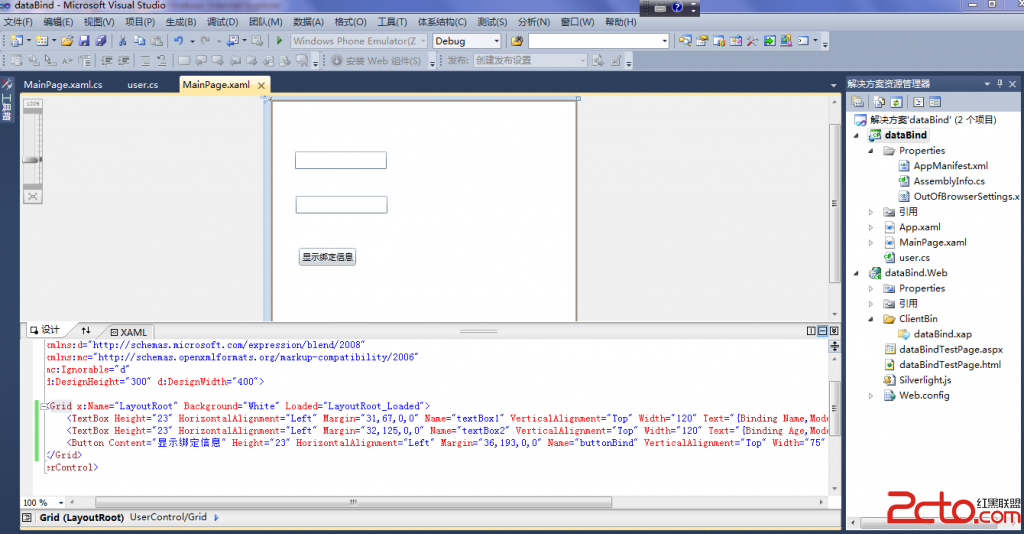The image size is (1024, 534).
Task: Open the 编辑(E) menu
Action: 58,22
